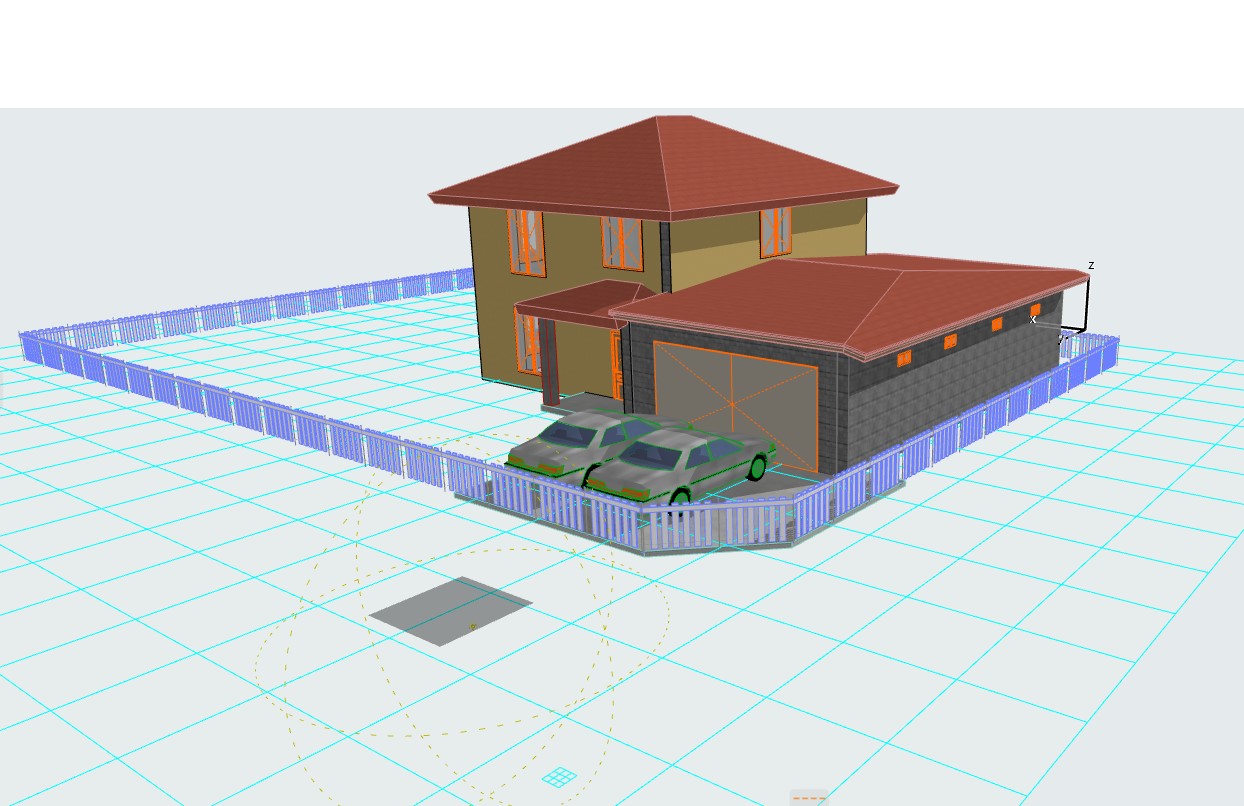
Task: Select the dark corner column on the upper floor
Action: (664, 257)
